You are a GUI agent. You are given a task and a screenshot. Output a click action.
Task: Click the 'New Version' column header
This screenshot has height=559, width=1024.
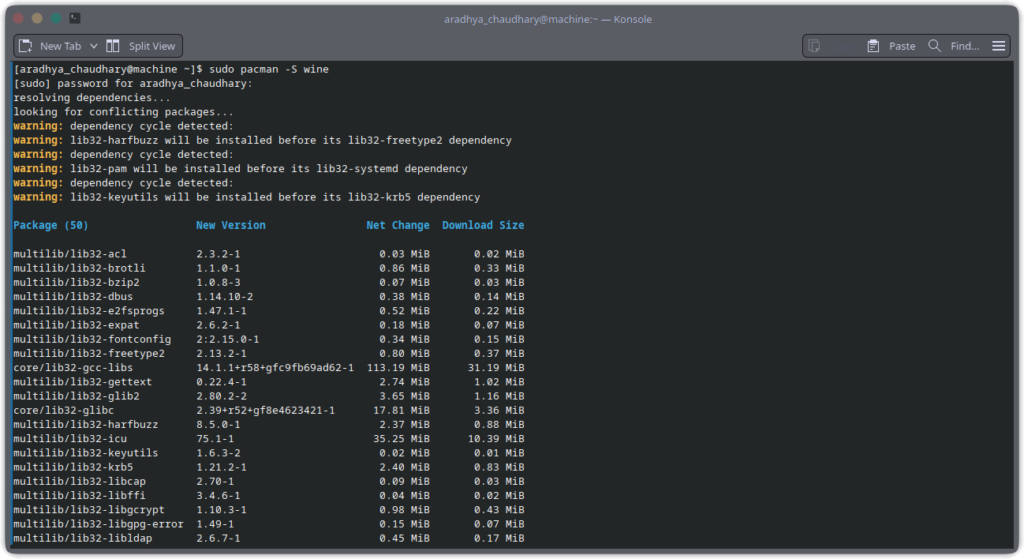coord(231,225)
